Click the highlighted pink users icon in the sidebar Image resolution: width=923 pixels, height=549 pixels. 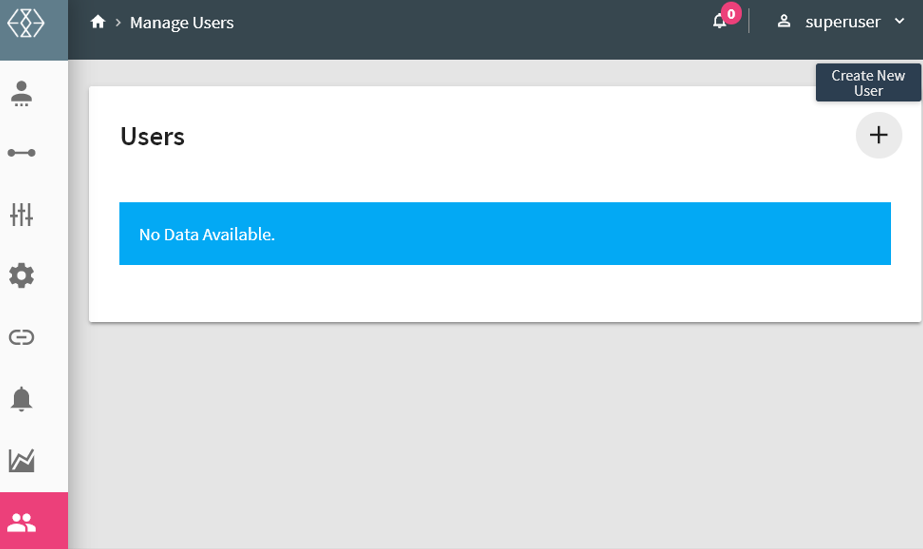tap(21, 521)
